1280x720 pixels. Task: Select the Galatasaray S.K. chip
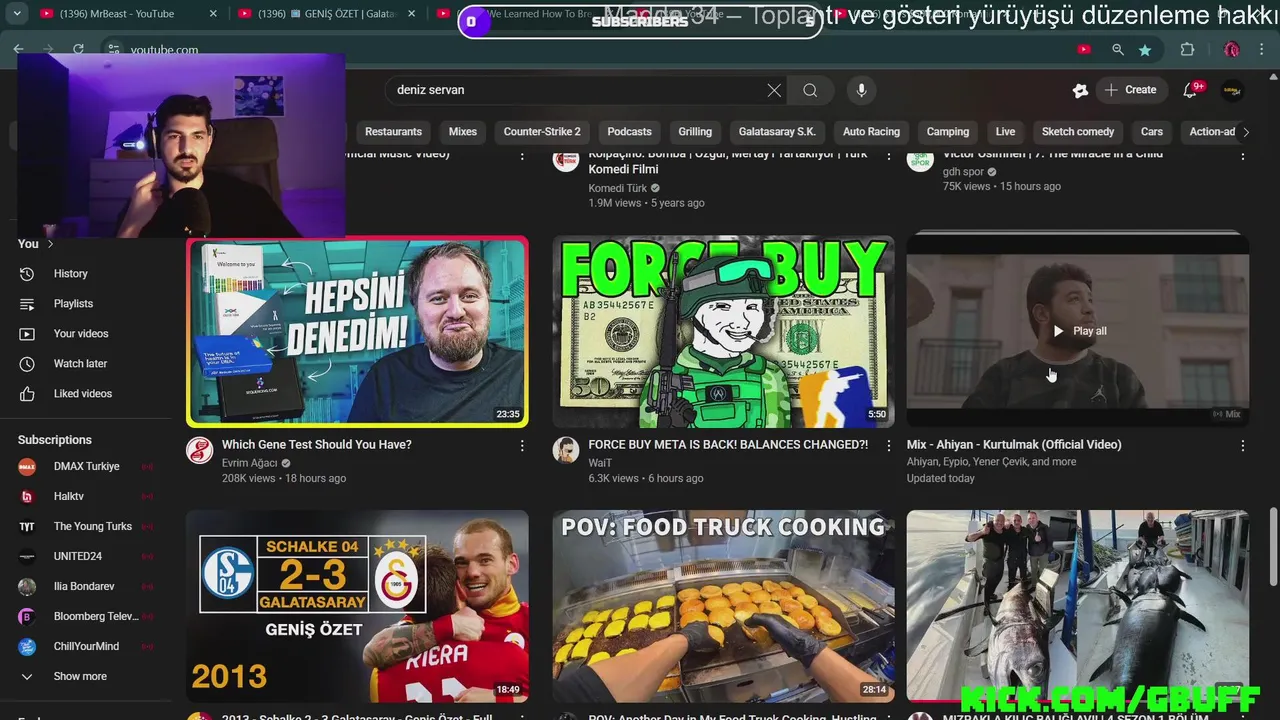[x=777, y=132]
